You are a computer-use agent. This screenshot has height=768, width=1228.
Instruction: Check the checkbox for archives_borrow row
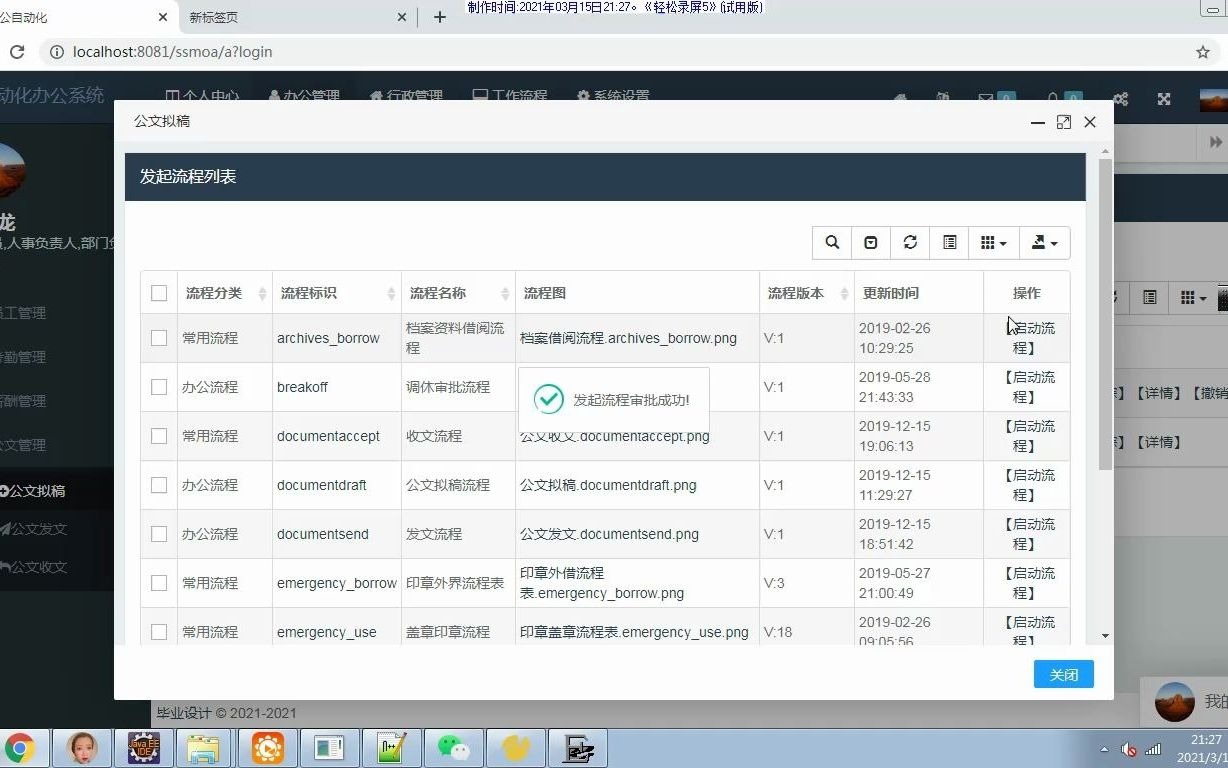(158, 338)
